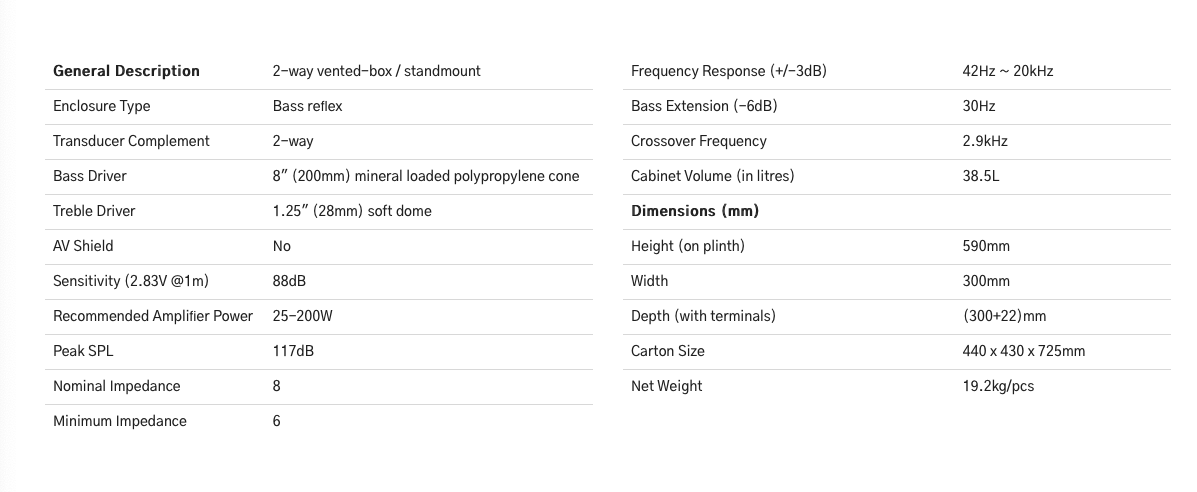This screenshot has height=492, width=1197.
Task: Click the Bass Extension 30Hz value
Action: (979, 106)
